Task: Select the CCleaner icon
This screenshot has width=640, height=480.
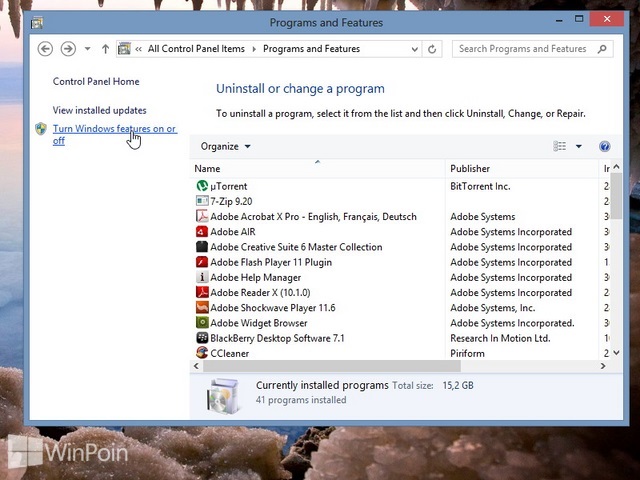Action: click(202, 352)
